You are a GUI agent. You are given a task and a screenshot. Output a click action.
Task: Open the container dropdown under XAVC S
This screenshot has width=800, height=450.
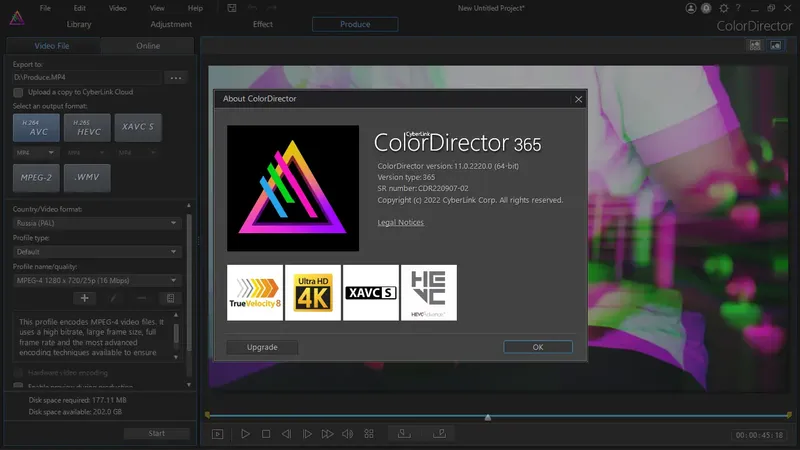coord(138,153)
